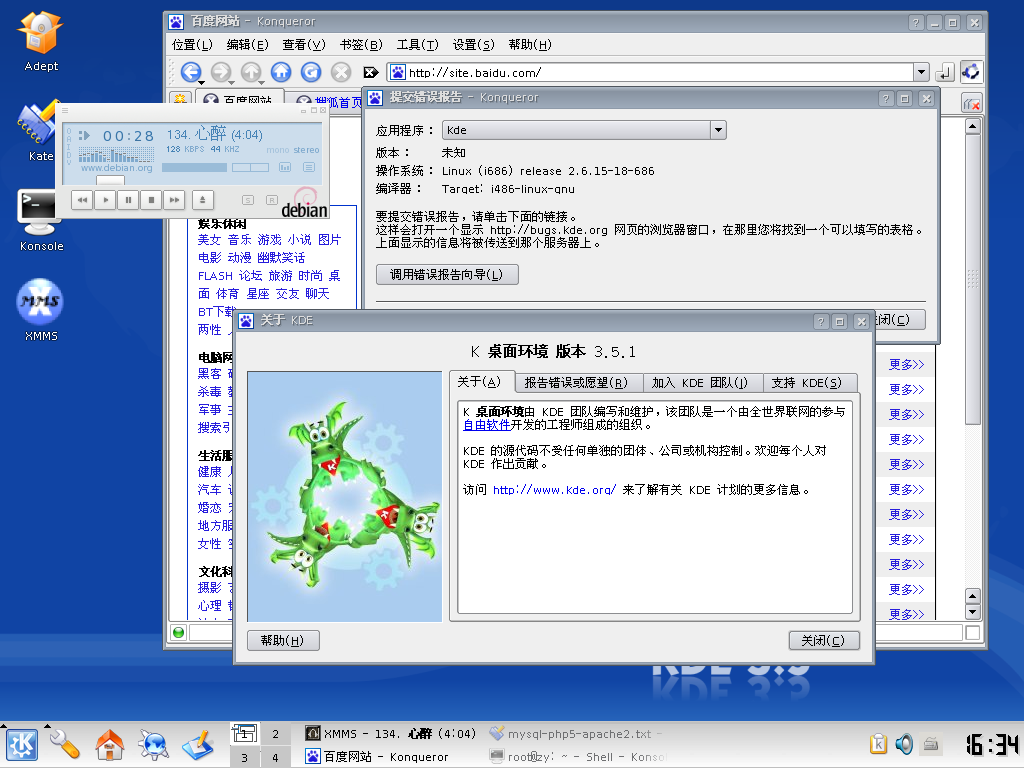Click 关闭(C) in the About KDE dialog

coord(824,641)
